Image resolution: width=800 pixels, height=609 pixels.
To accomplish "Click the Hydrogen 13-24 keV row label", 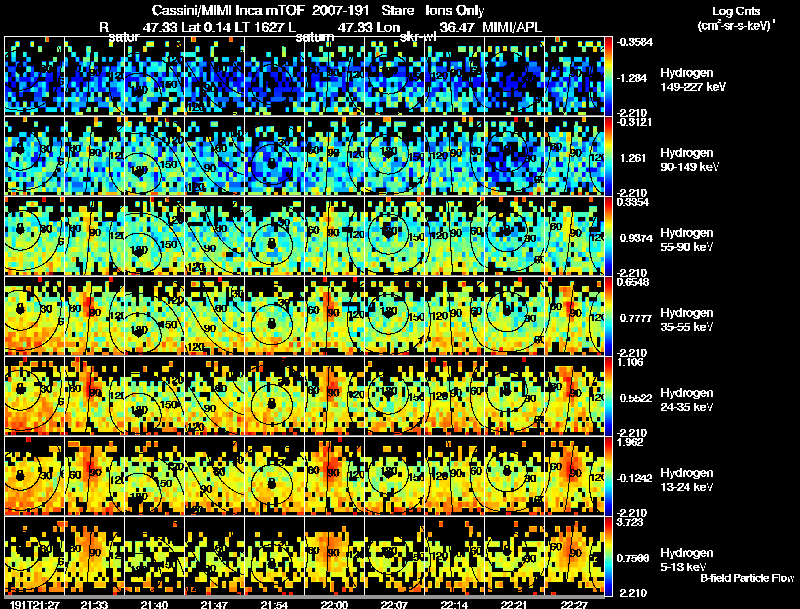I will coord(687,480).
